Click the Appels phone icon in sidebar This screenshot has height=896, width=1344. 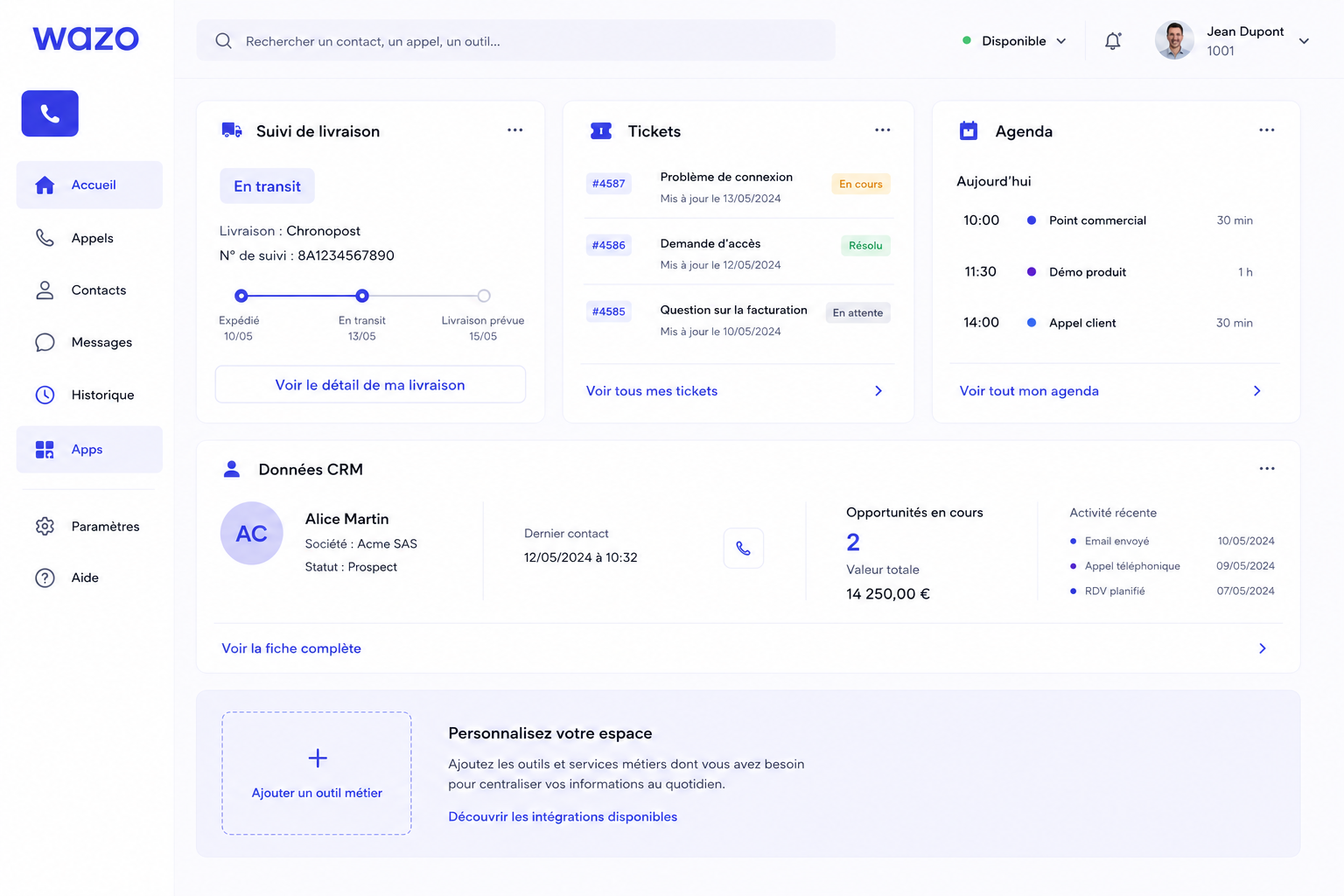coord(45,238)
